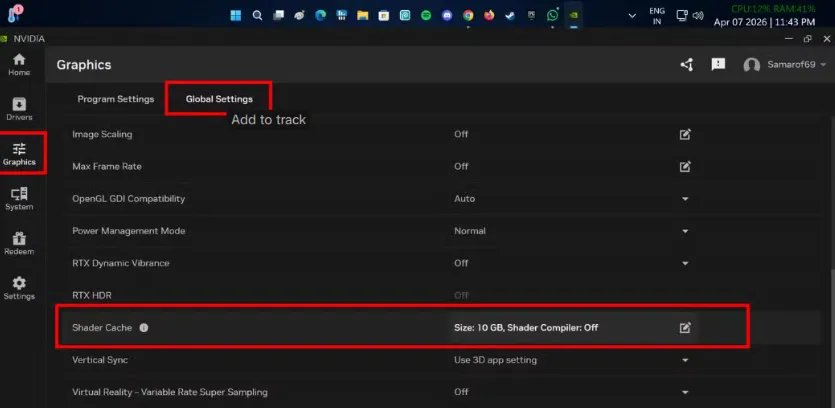The width and height of the screenshot is (835, 408).
Task: Edit the Max Frame Rate setting
Action: [x=685, y=166]
